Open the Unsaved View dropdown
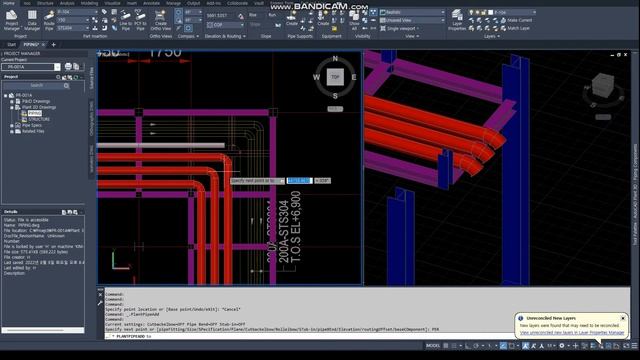This screenshot has width=640, height=360. click(412, 20)
